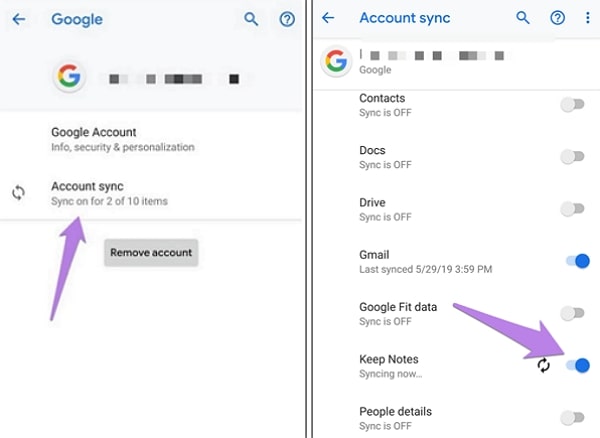The image size is (600, 438).
Task: Disable Gmail sync toggle
Action: tap(578, 261)
